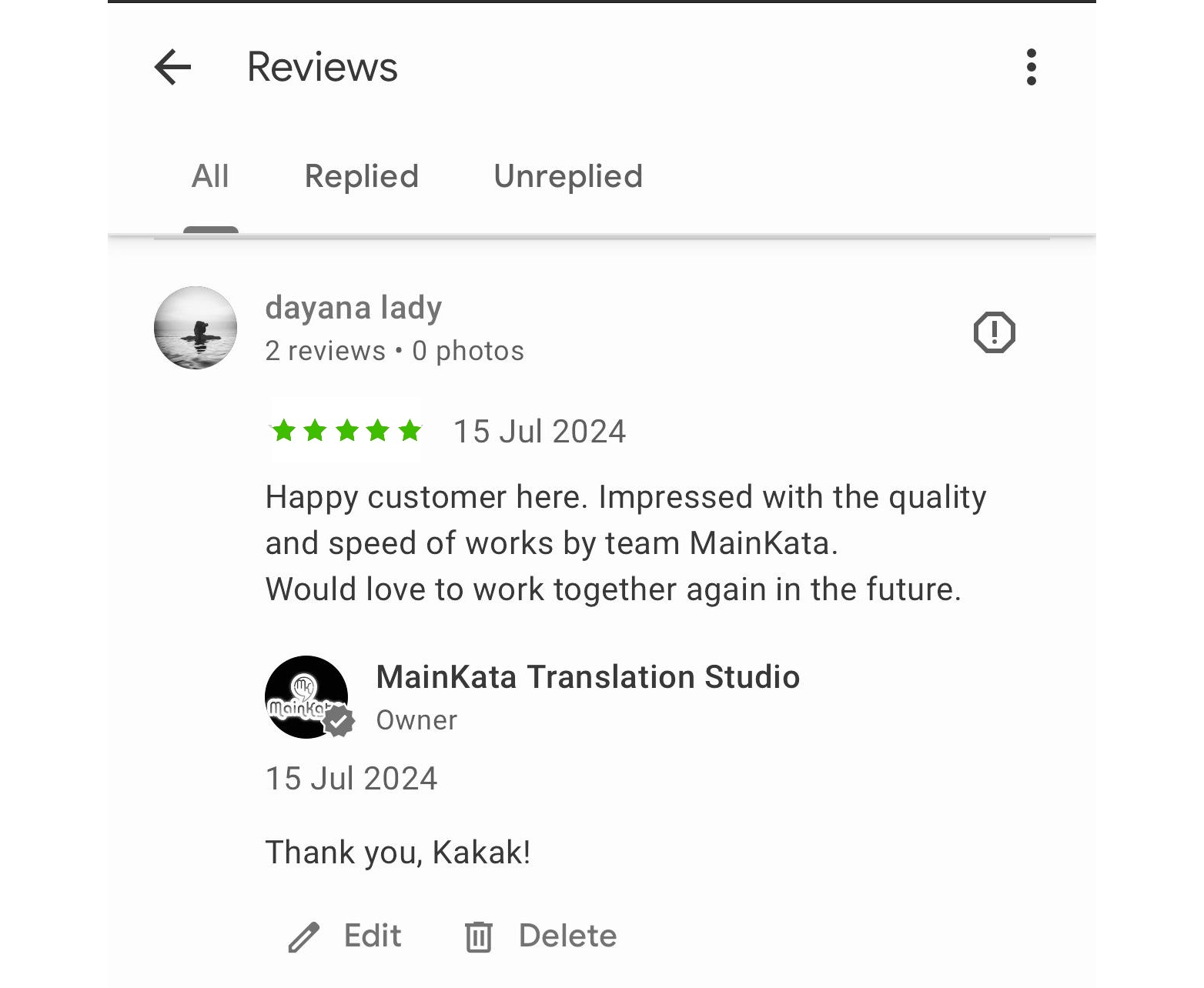This screenshot has height=988, width=1204.
Task: Open dayana lady reviewer name
Action: [x=353, y=308]
